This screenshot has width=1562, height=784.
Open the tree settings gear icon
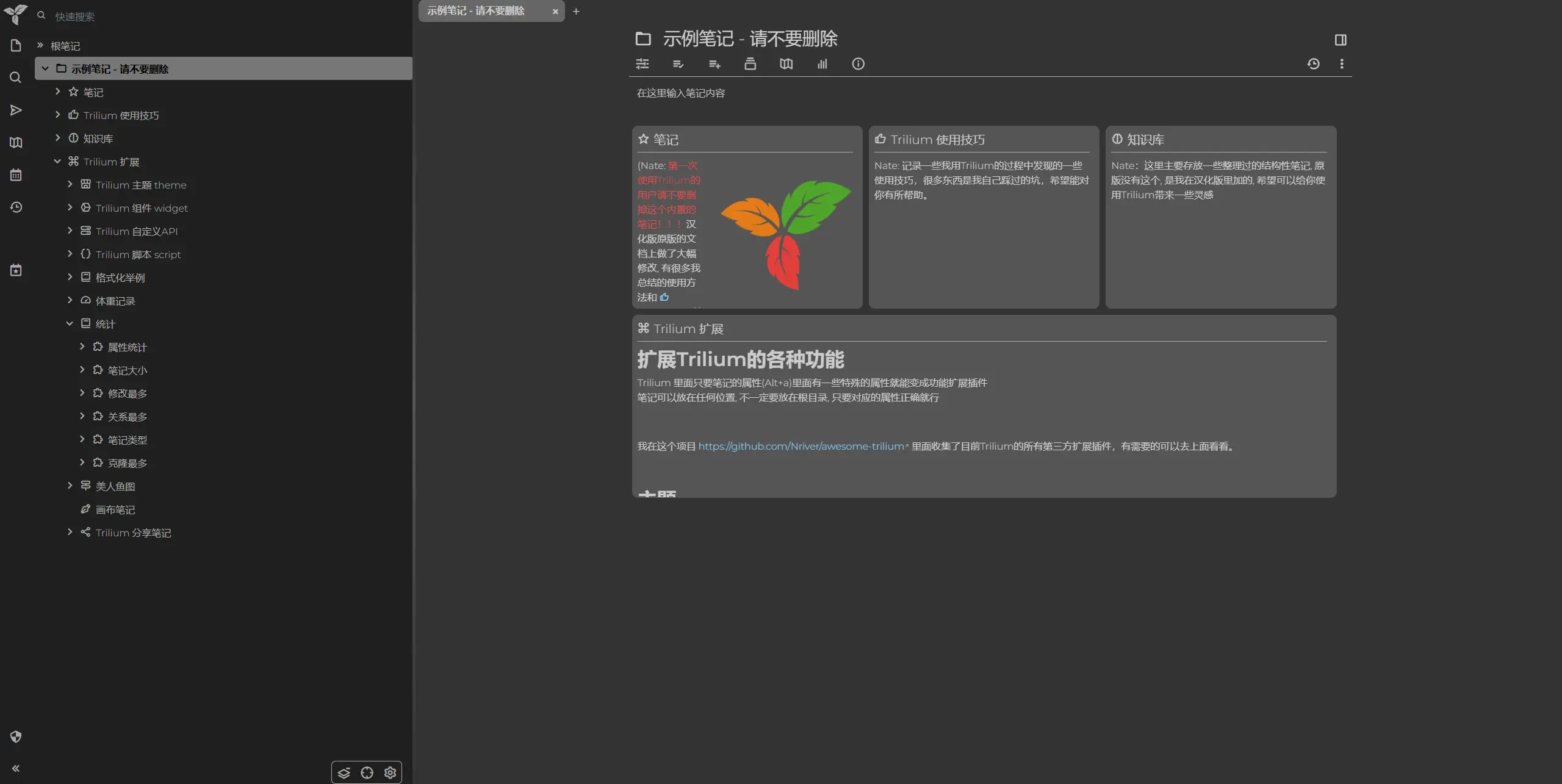(x=390, y=772)
